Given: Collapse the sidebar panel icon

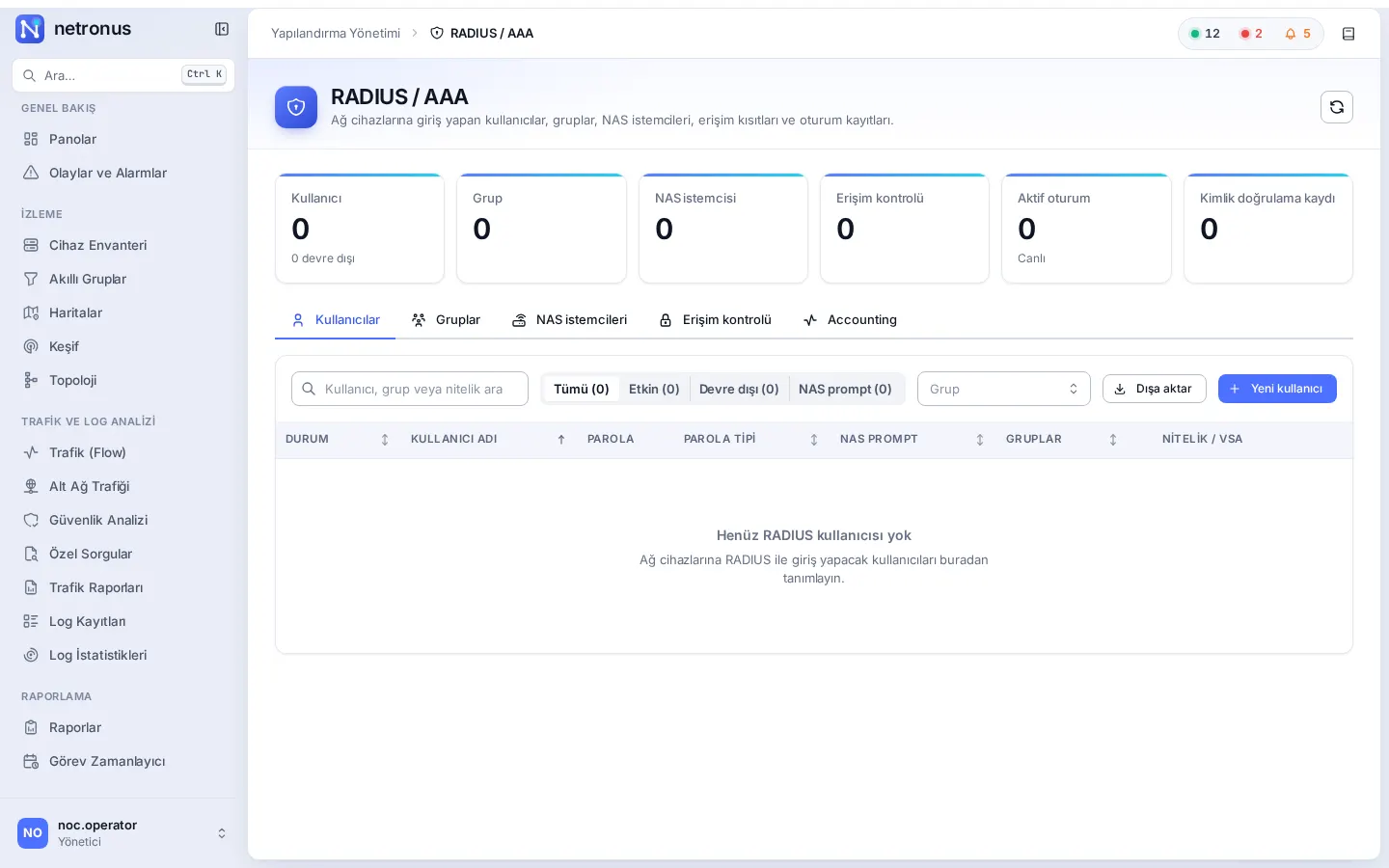Looking at the screenshot, I should click(x=222, y=29).
